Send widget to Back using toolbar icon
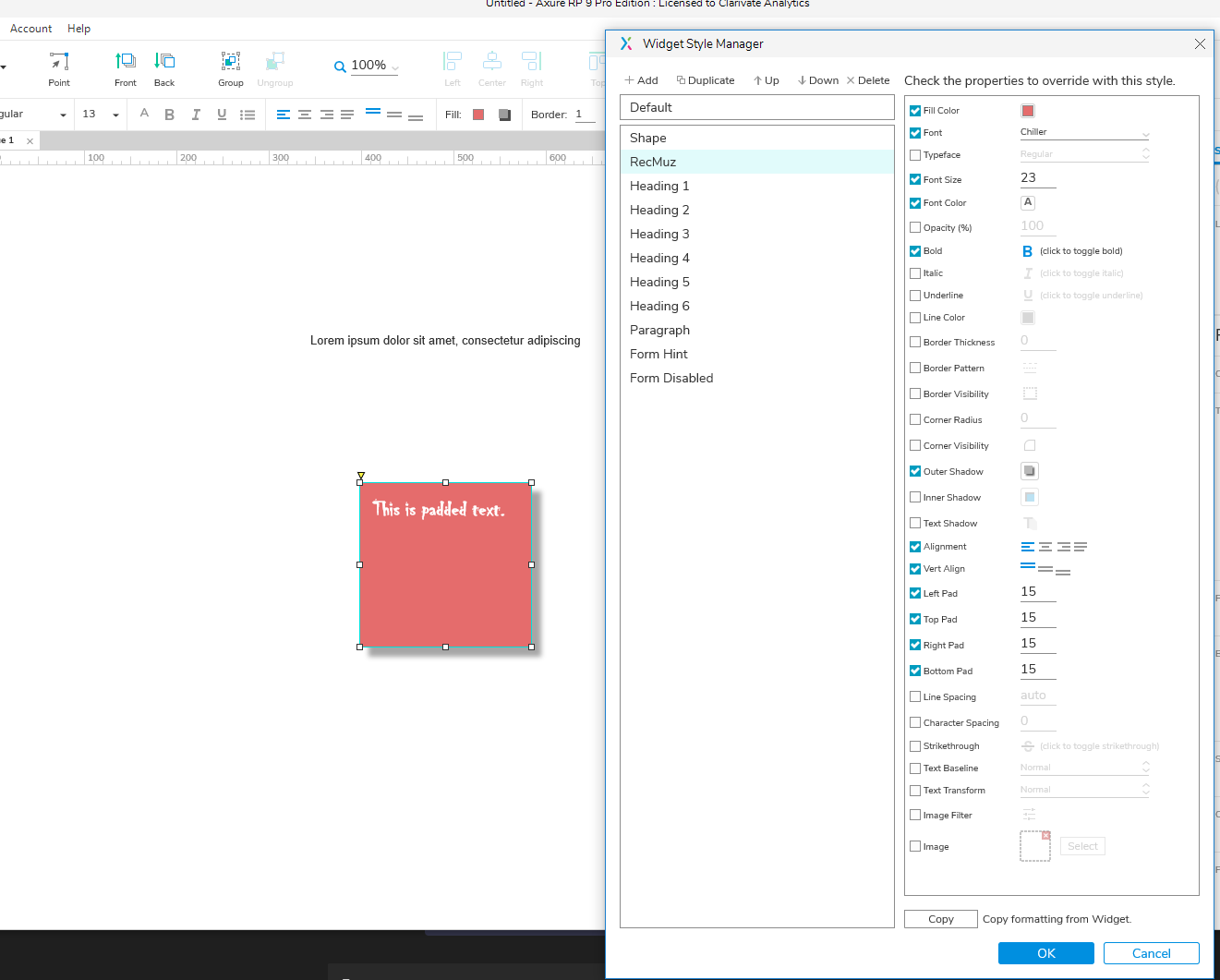Screen dimensions: 1220x980 pos(164,62)
